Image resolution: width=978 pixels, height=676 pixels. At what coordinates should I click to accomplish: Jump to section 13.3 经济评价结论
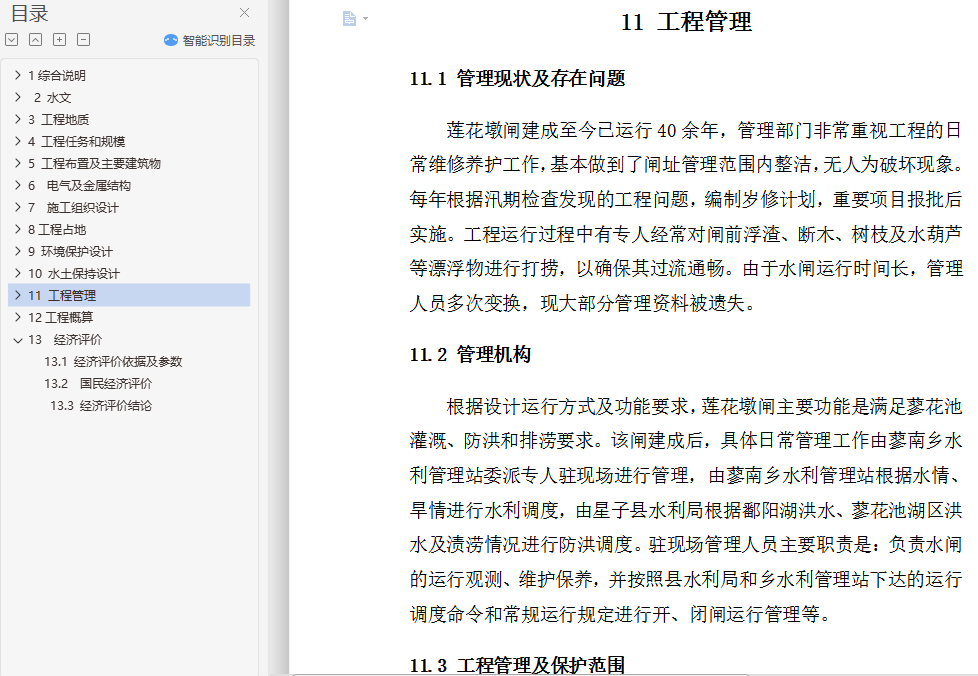(101, 405)
